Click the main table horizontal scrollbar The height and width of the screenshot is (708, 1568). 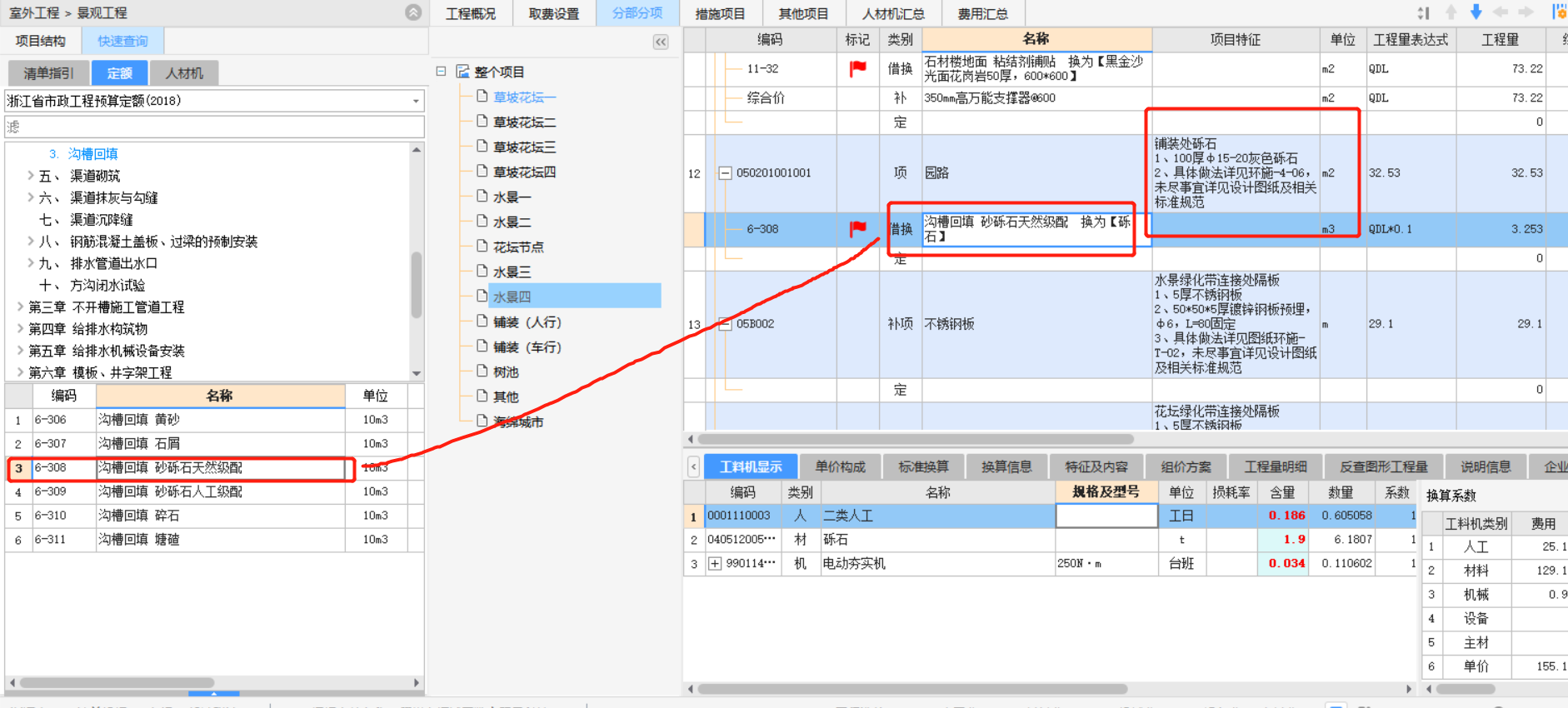(916, 439)
